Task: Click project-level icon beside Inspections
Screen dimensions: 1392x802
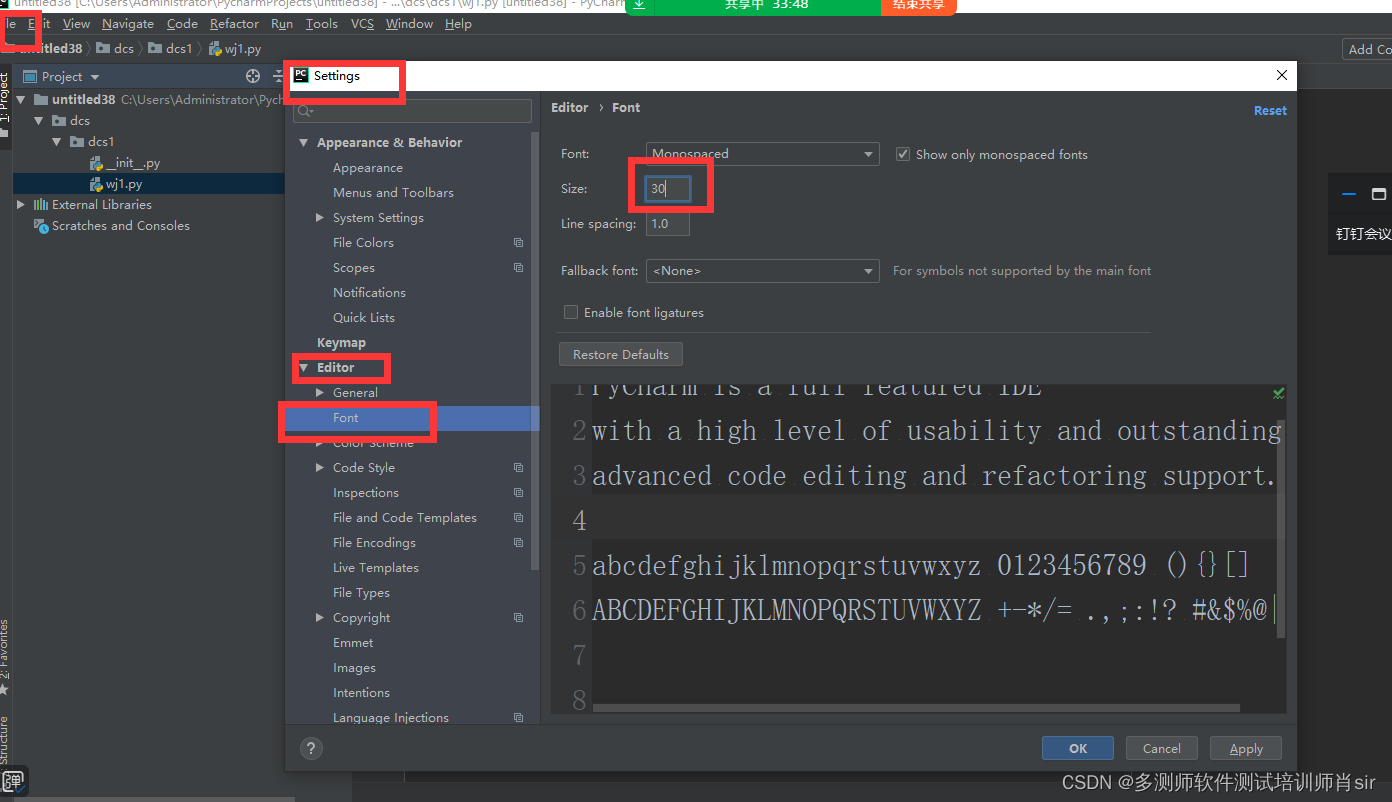Action: (x=518, y=493)
